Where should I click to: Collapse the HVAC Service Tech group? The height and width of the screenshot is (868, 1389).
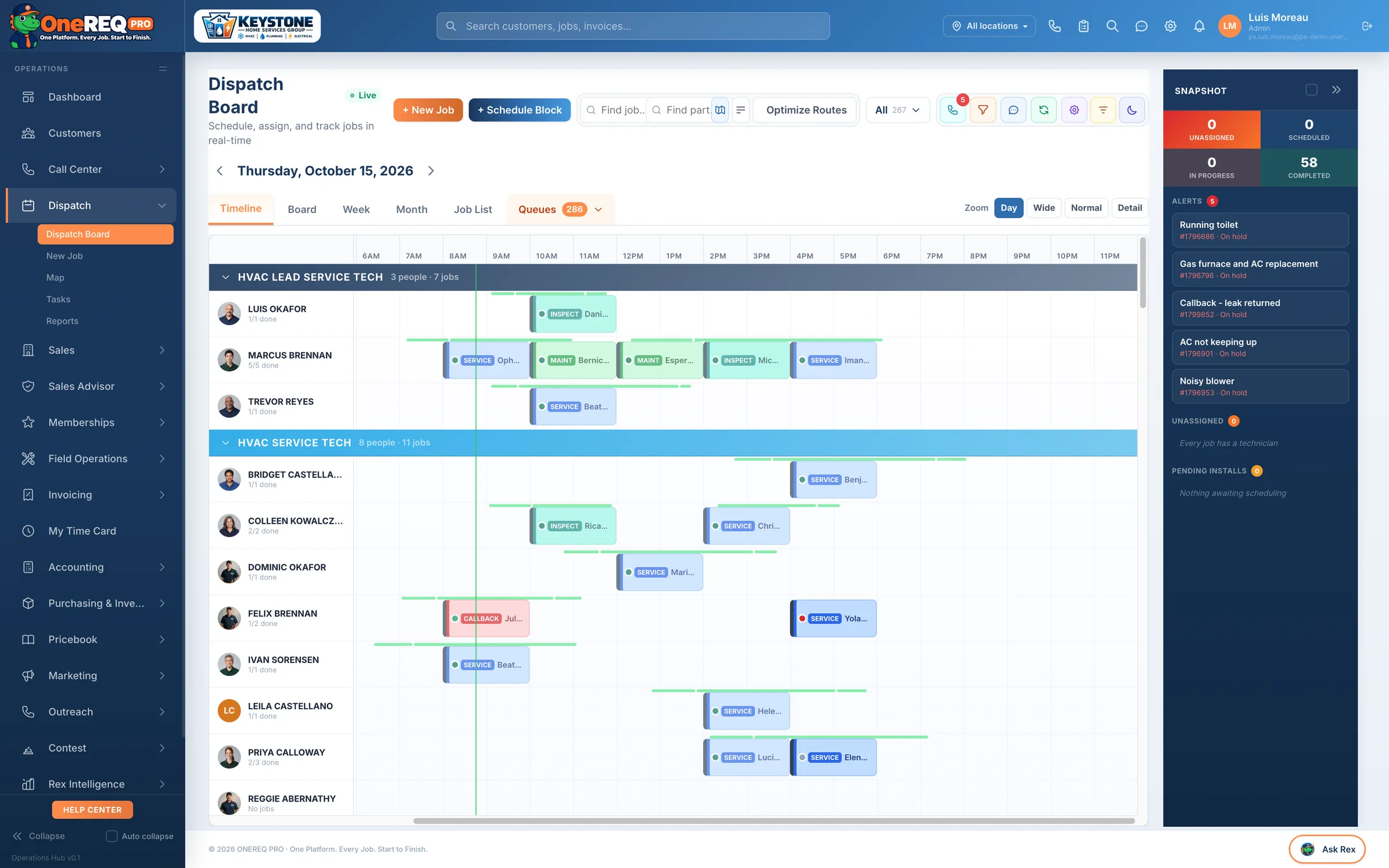pyautogui.click(x=226, y=443)
